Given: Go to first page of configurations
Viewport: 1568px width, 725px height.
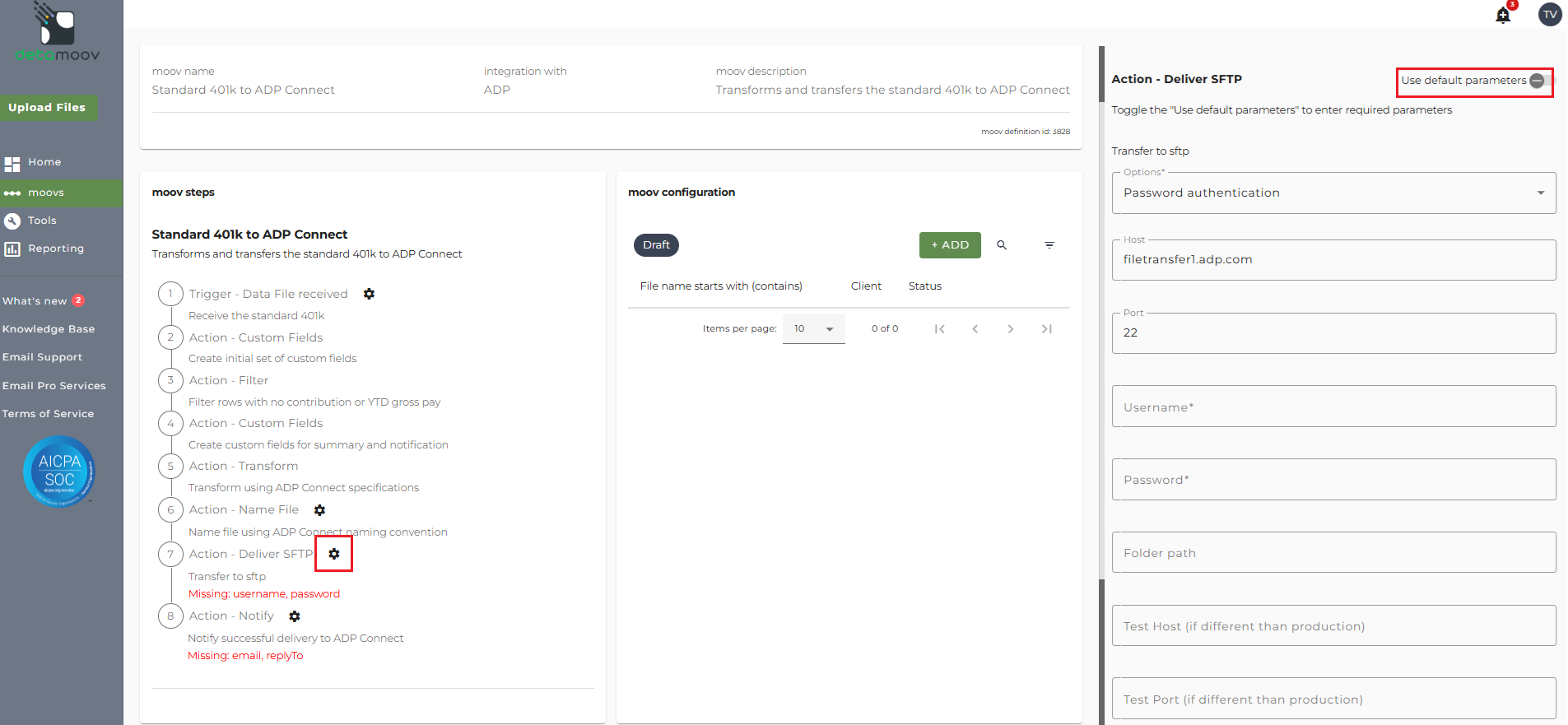Looking at the screenshot, I should point(939,329).
